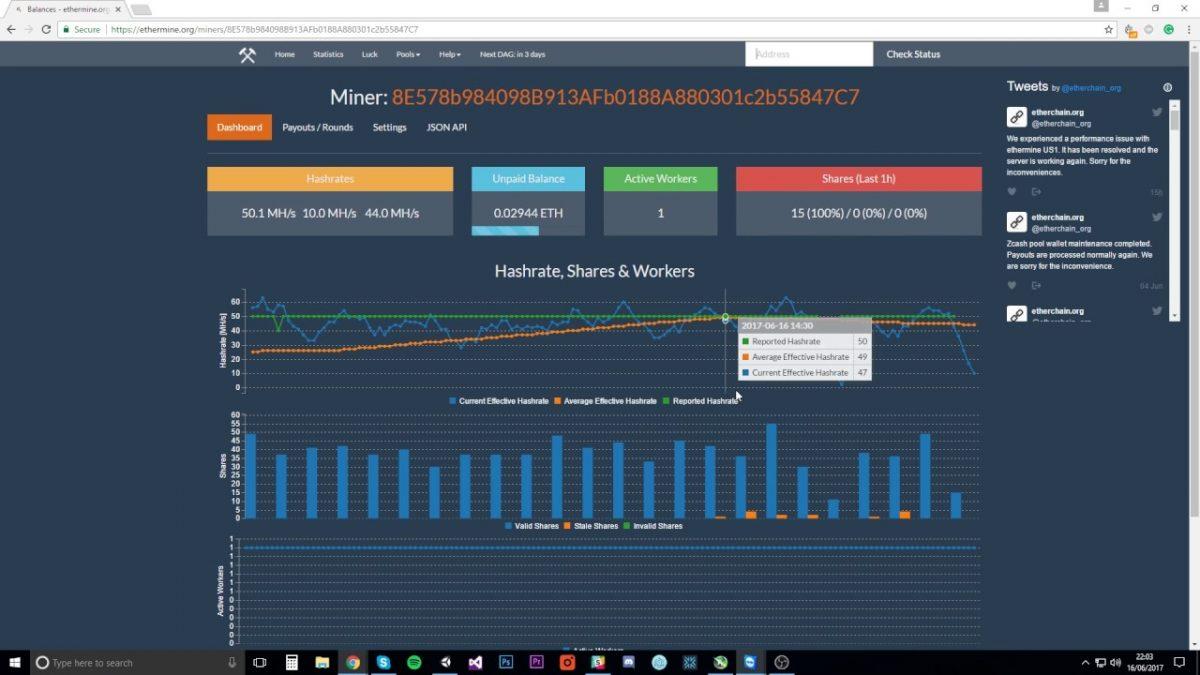1200x675 pixels.
Task: Open Spotify from the taskbar
Action: click(414, 662)
